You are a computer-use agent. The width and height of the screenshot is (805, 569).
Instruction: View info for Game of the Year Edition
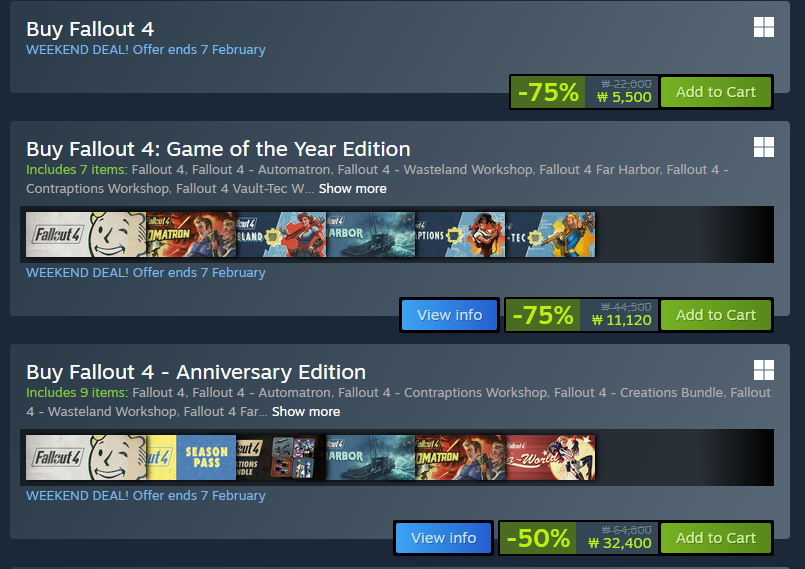(449, 315)
